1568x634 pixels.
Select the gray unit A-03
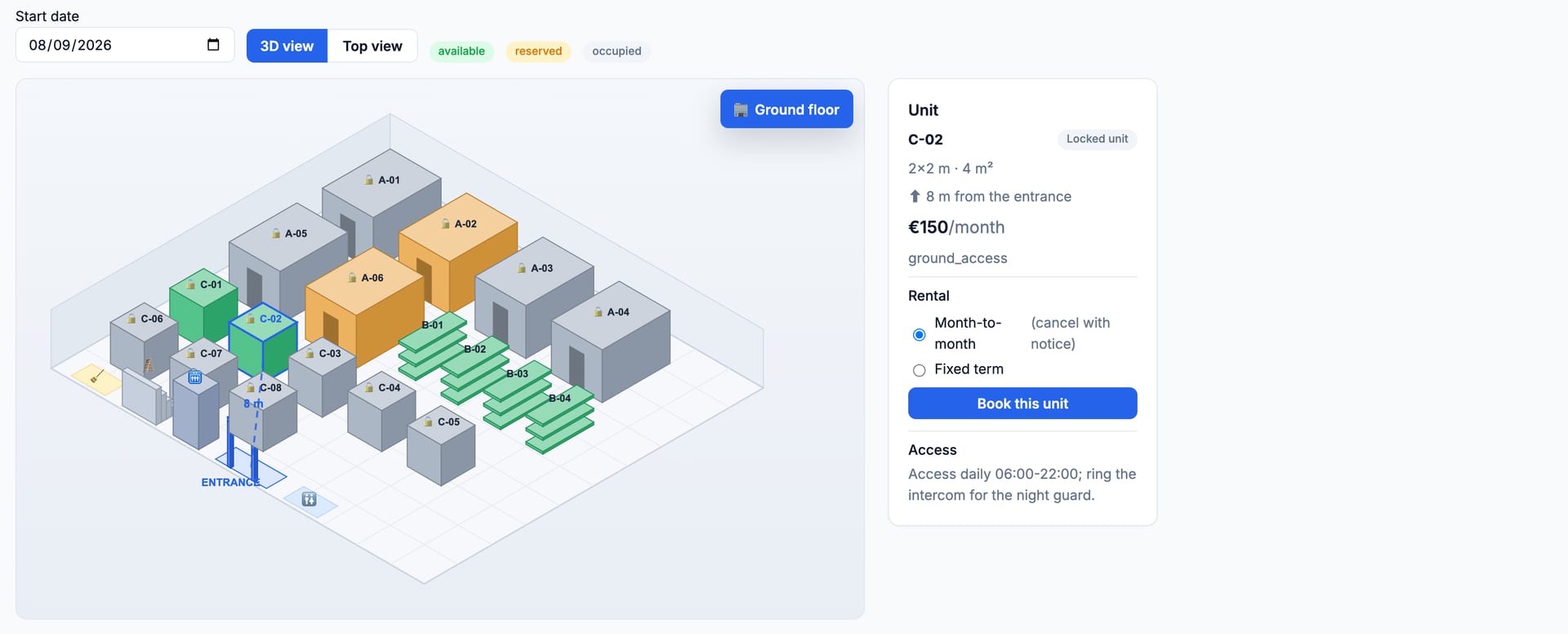(x=534, y=298)
